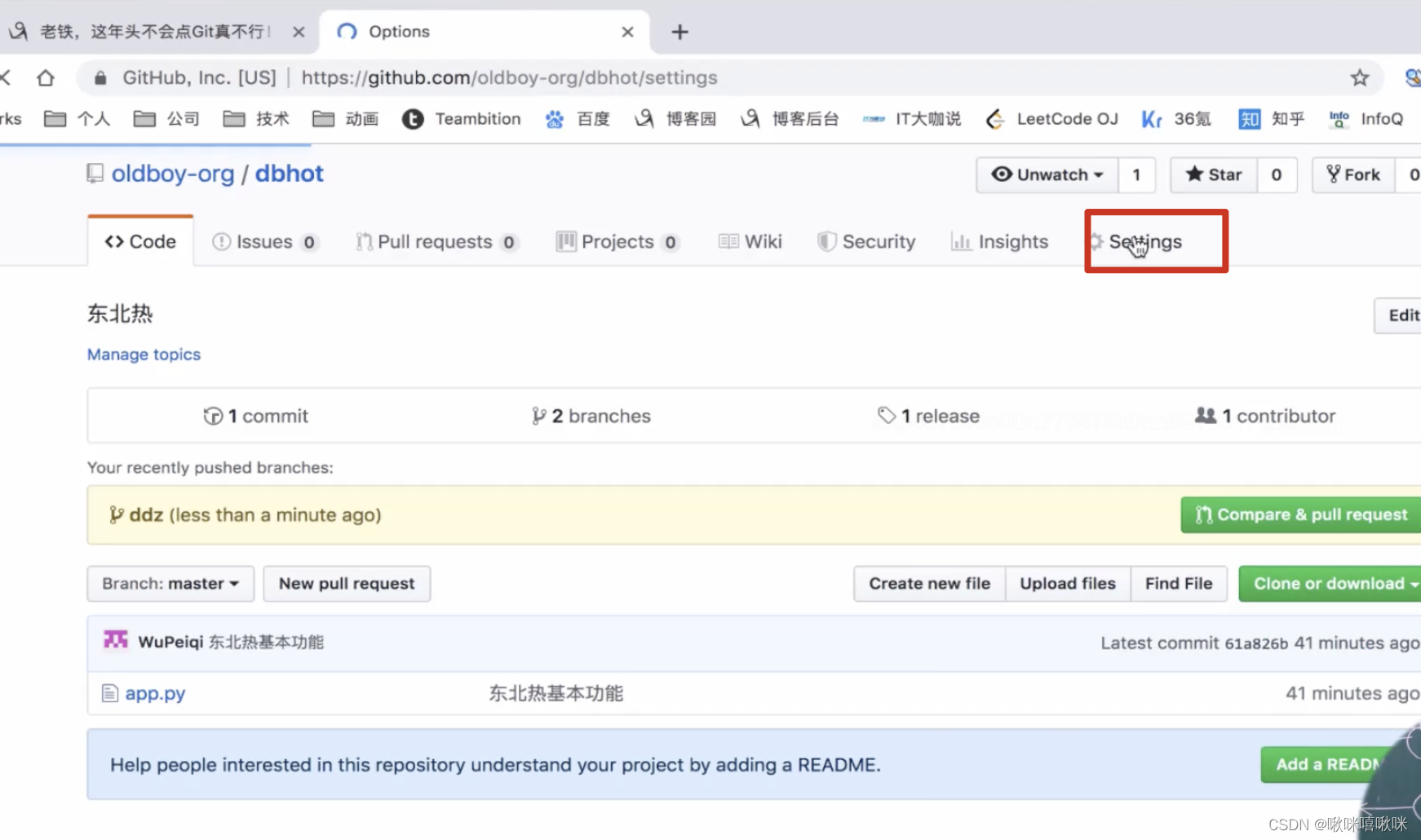
Task: Click the stargazers count 0
Action: click(x=1277, y=175)
